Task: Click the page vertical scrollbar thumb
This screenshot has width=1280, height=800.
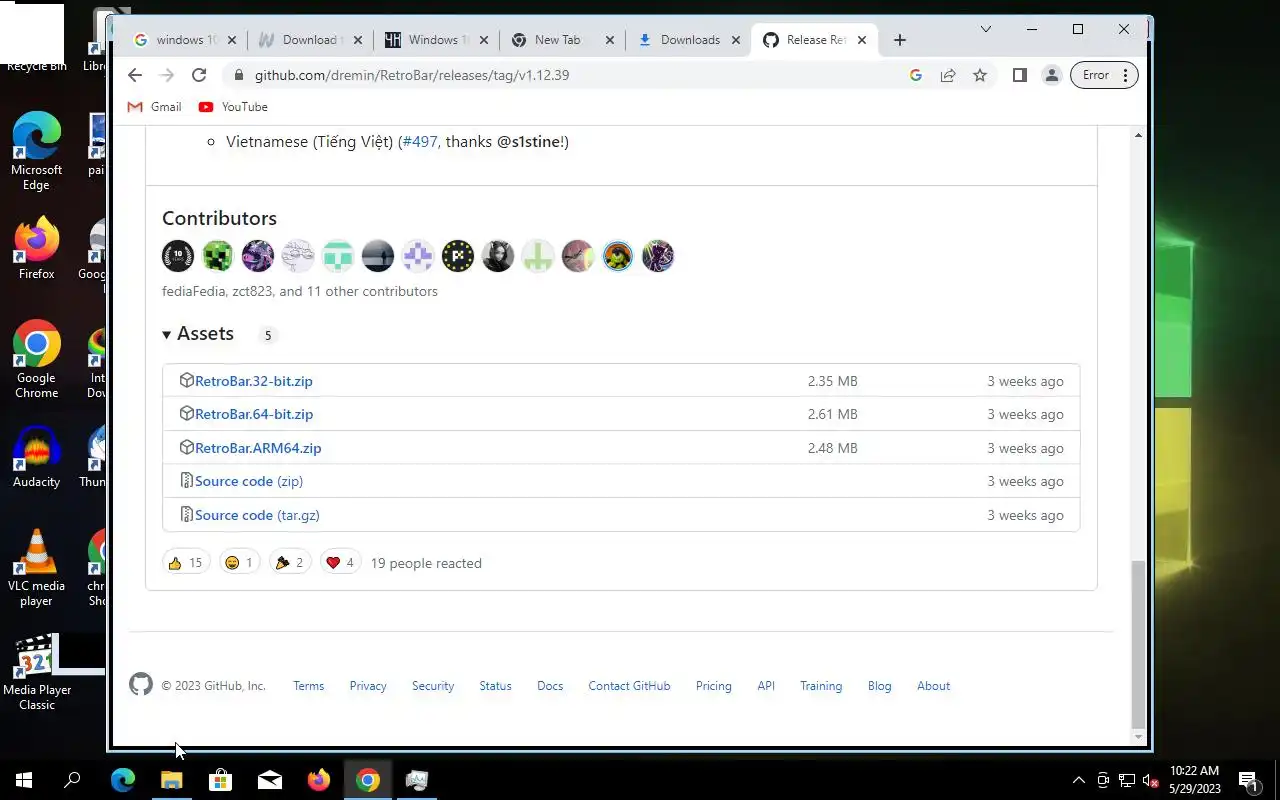Action: 1138,644
